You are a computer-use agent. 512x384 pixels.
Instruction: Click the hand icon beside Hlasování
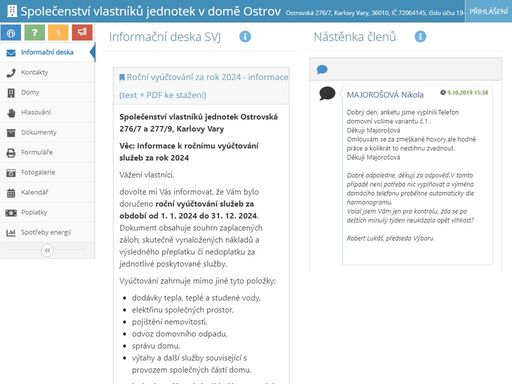pos(11,113)
